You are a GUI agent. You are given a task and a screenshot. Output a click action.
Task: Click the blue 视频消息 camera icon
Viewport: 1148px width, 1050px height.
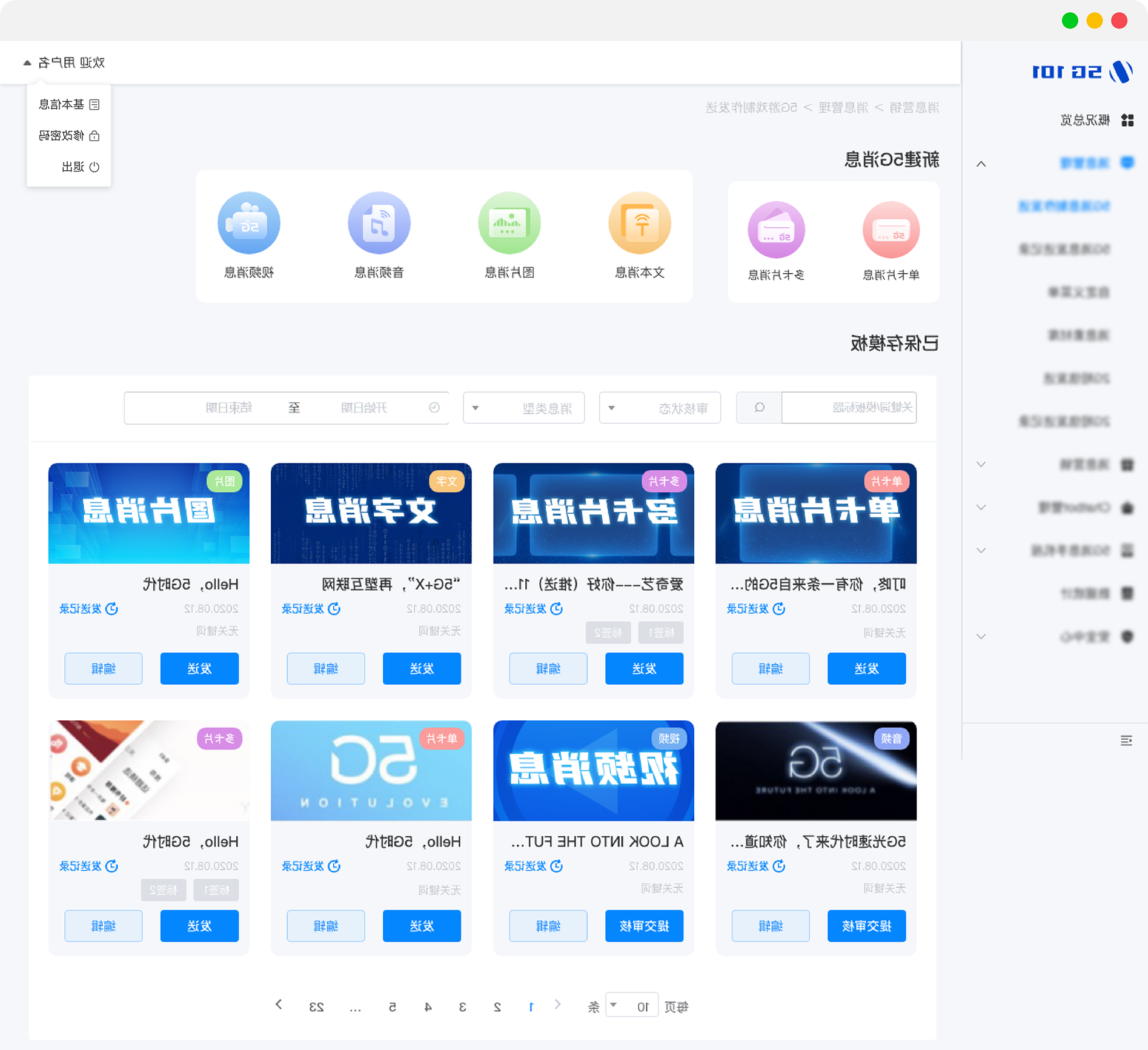click(x=248, y=223)
